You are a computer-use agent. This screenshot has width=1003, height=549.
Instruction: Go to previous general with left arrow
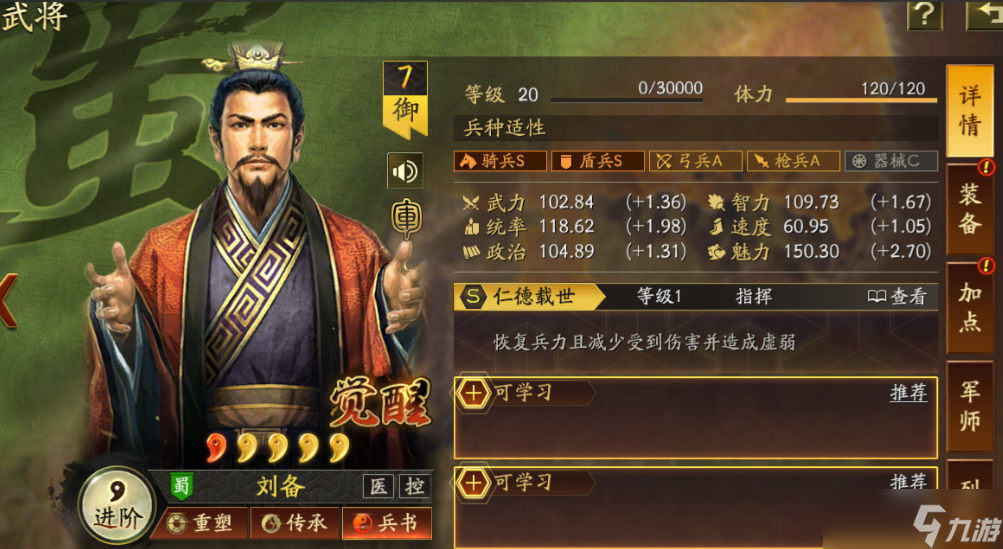8,301
